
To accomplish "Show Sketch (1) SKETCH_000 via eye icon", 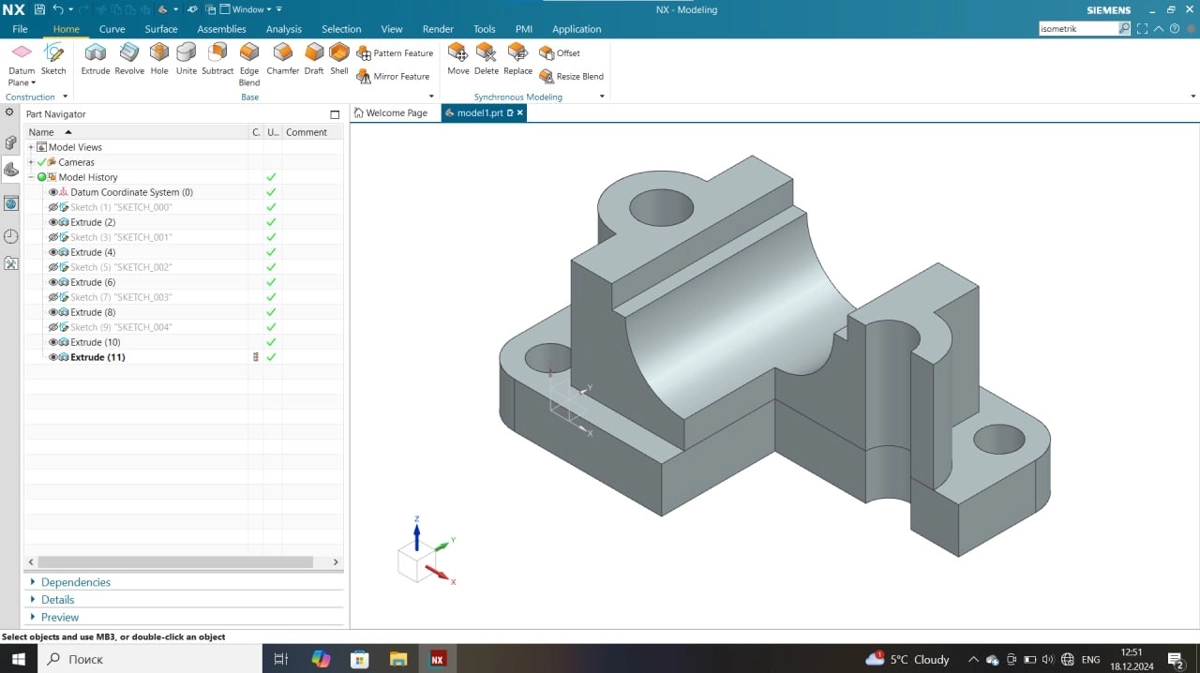I will [54, 207].
